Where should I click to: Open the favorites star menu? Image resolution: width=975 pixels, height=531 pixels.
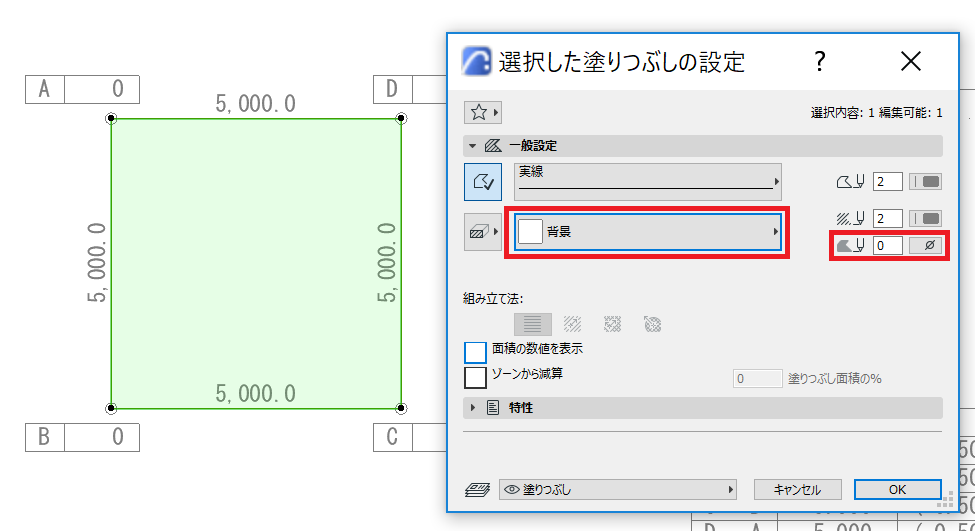(483, 113)
